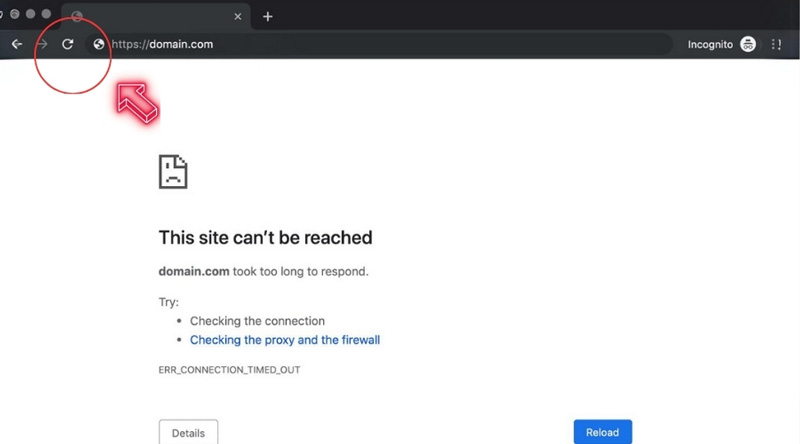Click the ERR_CONNECTION_TIMED_OUT error code

tap(229, 370)
